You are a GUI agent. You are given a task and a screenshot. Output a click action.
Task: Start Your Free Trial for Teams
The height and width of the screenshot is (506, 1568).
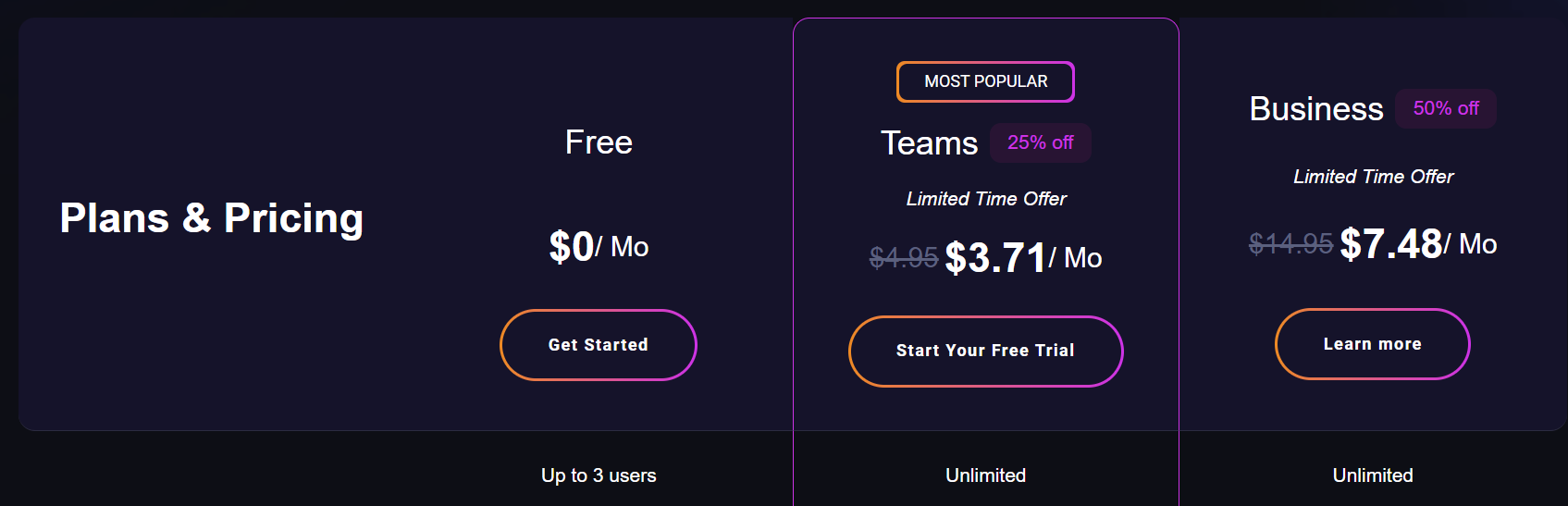click(986, 352)
